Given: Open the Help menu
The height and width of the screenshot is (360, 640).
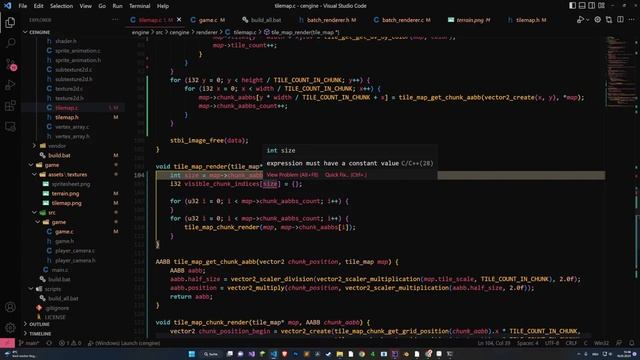Looking at the screenshot, I should point(163,6).
